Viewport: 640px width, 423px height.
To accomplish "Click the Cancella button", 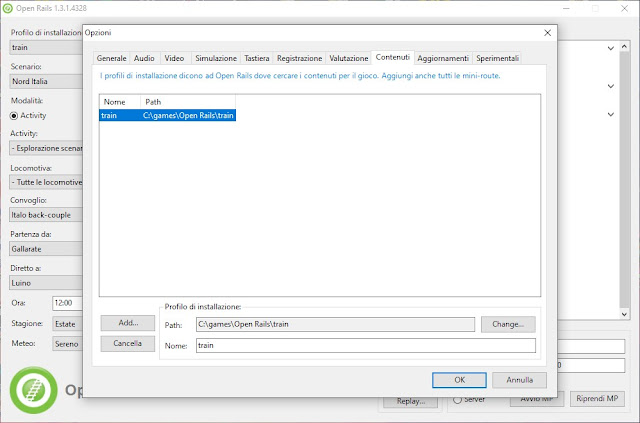I will [x=128, y=344].
